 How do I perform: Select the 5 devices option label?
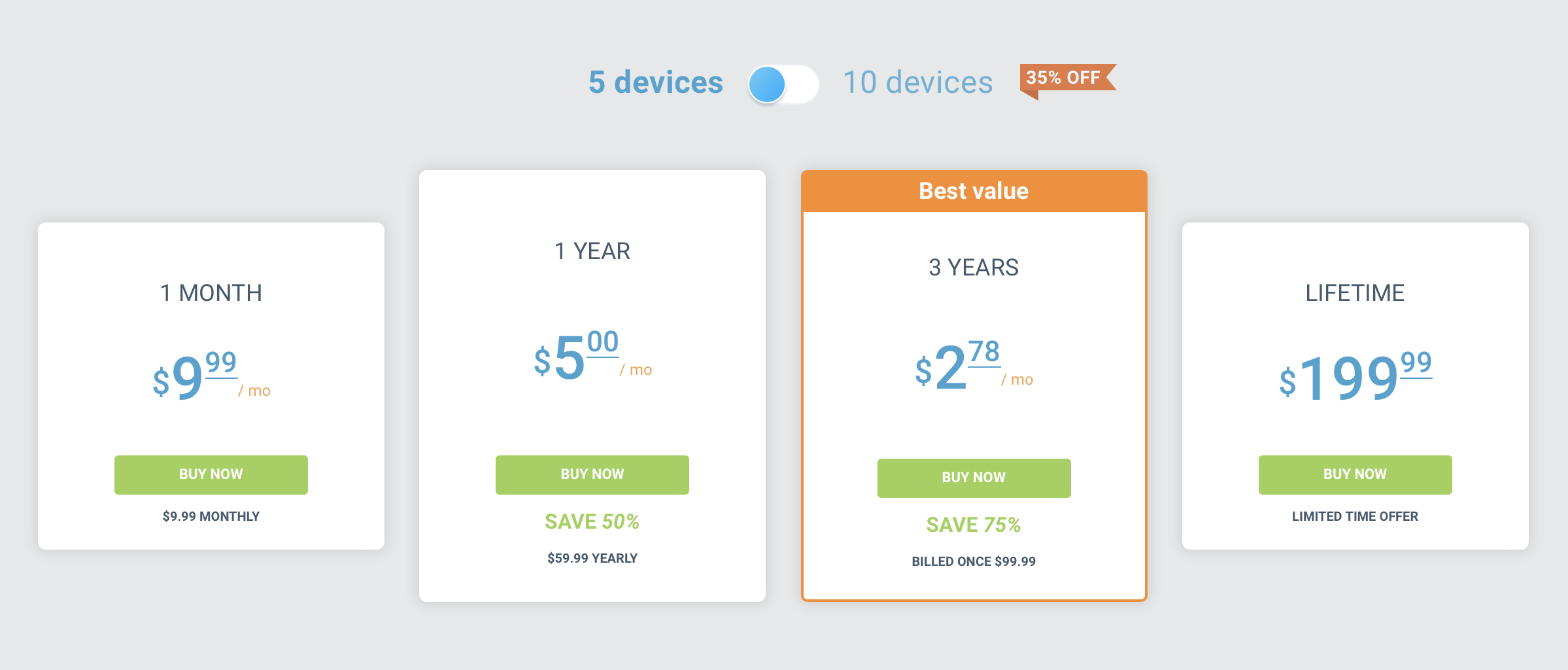[x=655, y=82]
